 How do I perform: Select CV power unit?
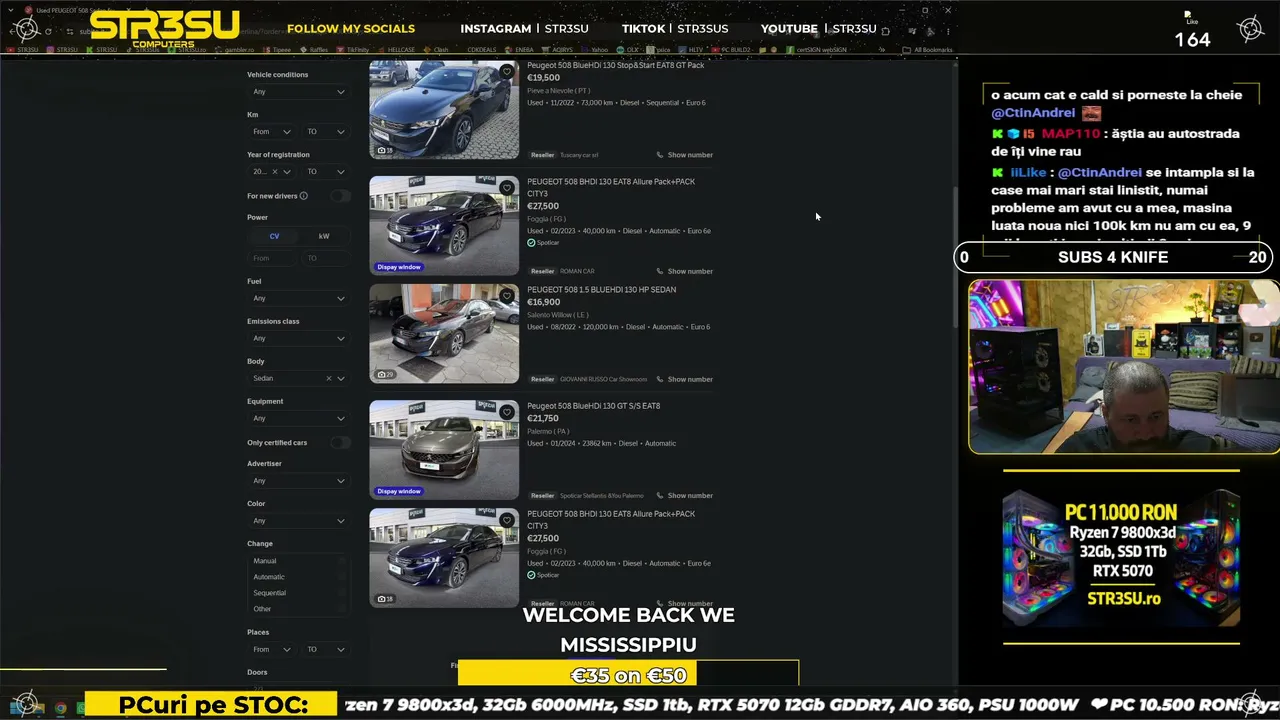274,236
